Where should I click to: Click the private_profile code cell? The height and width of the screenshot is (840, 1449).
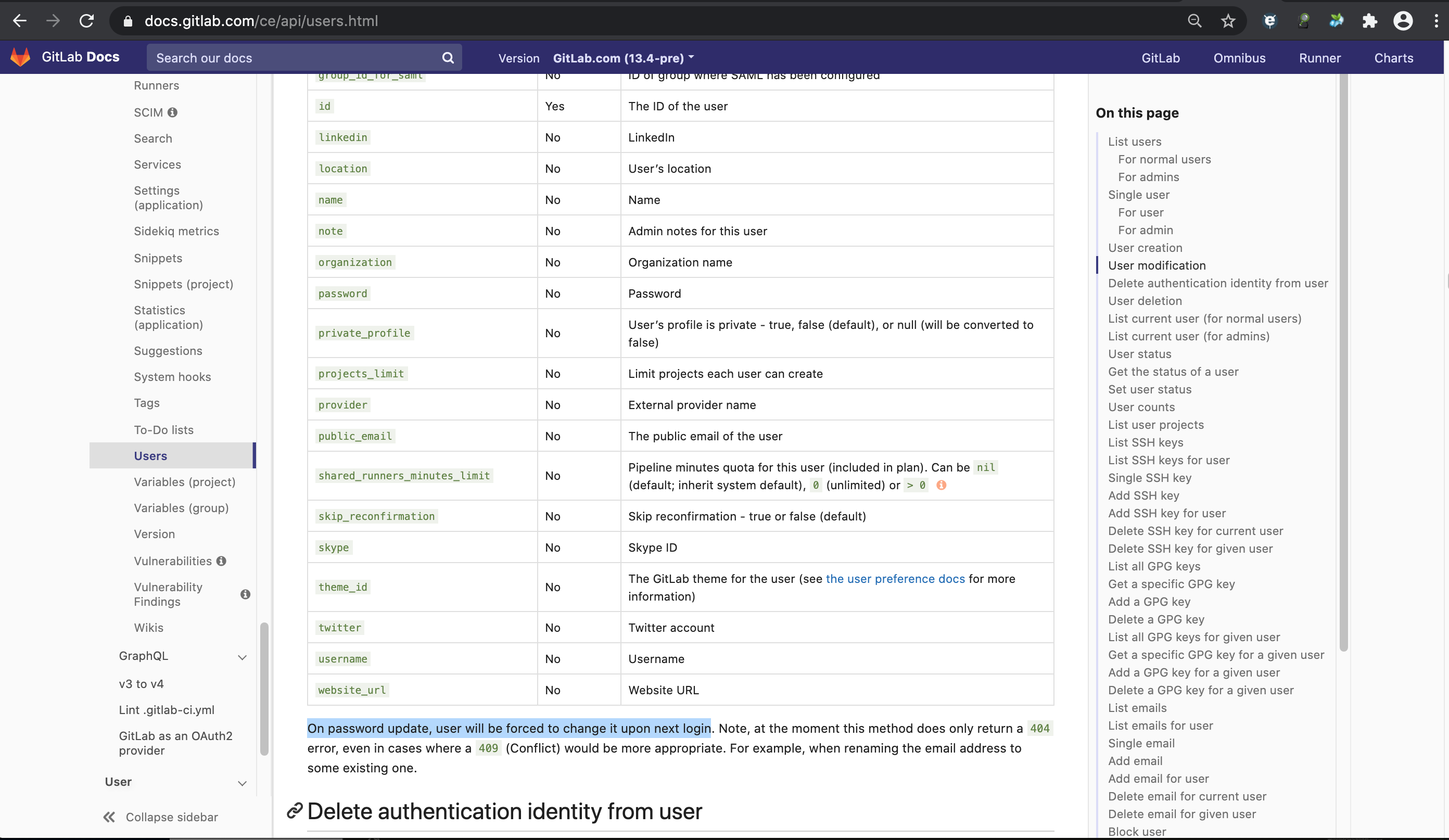(x=364, y=333)
